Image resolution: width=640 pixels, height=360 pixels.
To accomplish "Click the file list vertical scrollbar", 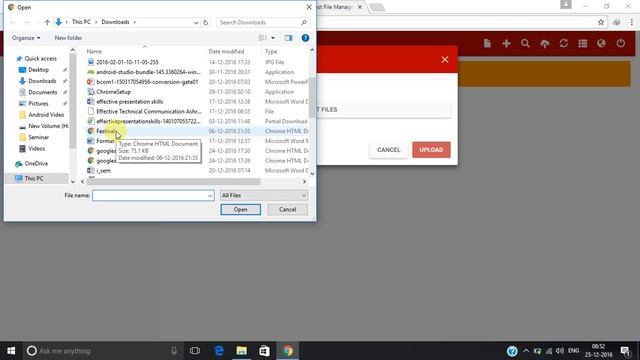I will click(312, 97).
